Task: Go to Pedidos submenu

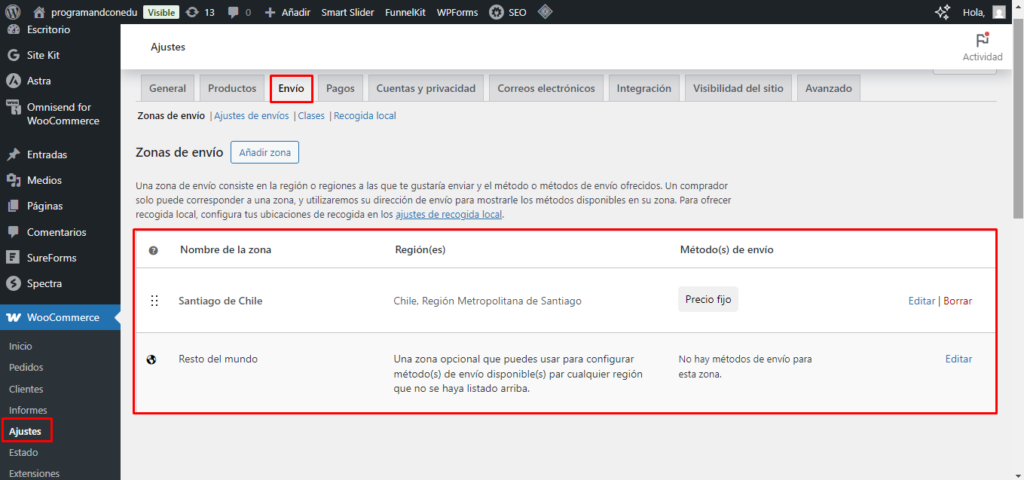Action: [x=26, y=368]
